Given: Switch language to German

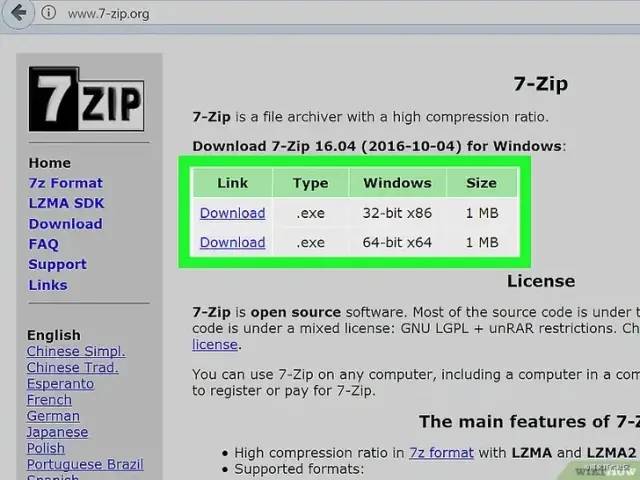Looking at the screenshot, I should click(x=53, y=416).
